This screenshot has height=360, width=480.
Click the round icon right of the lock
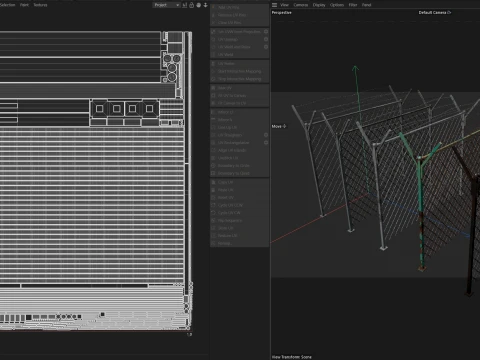click(x=199, y=5)
